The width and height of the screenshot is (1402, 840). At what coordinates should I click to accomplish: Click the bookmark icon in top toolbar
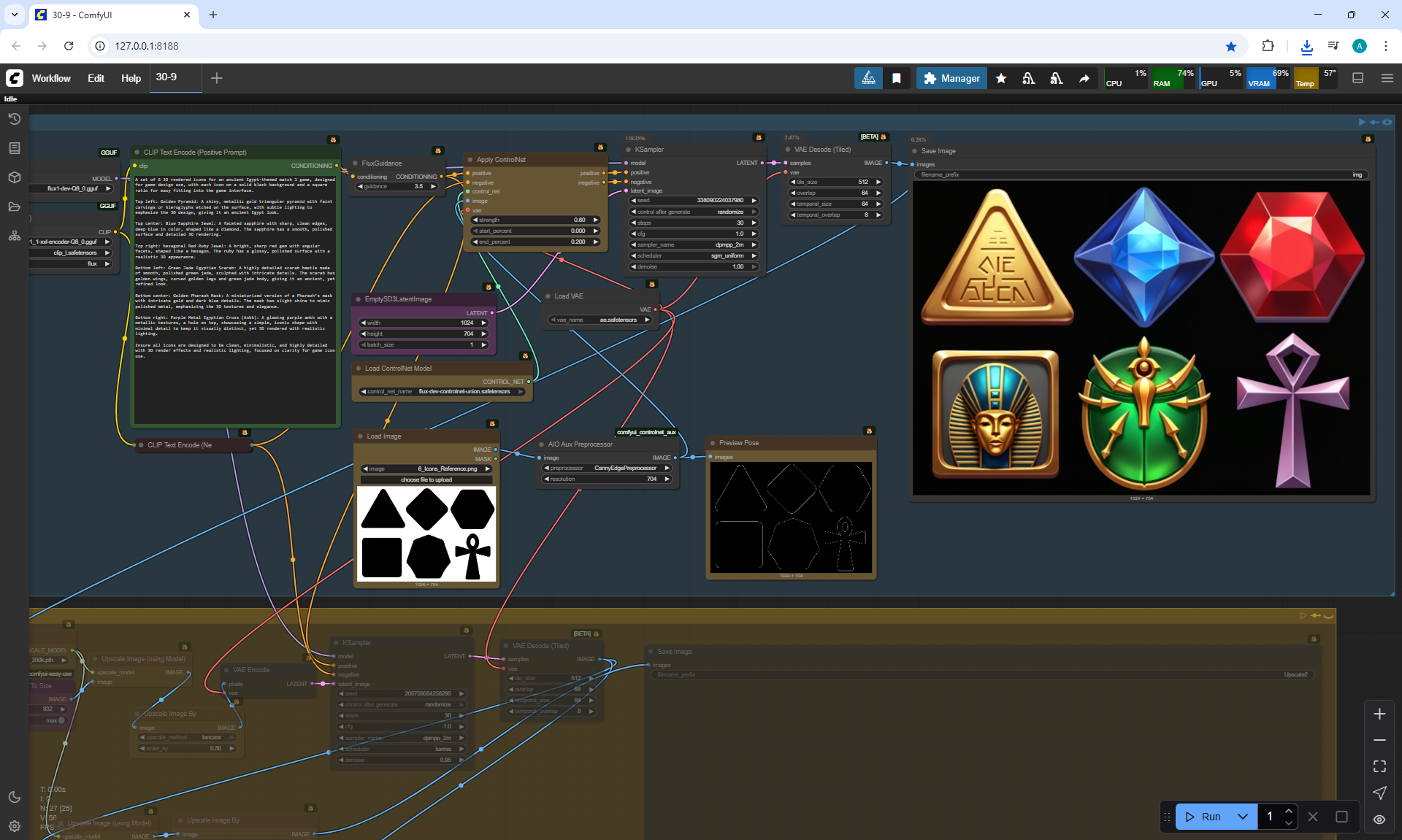pos(896,78)
